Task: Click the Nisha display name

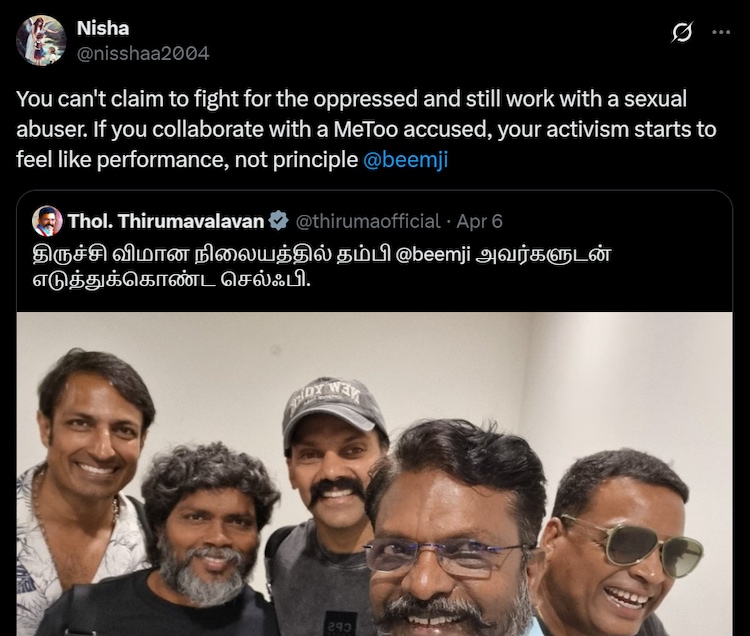Action: click(x=103, y=28)
